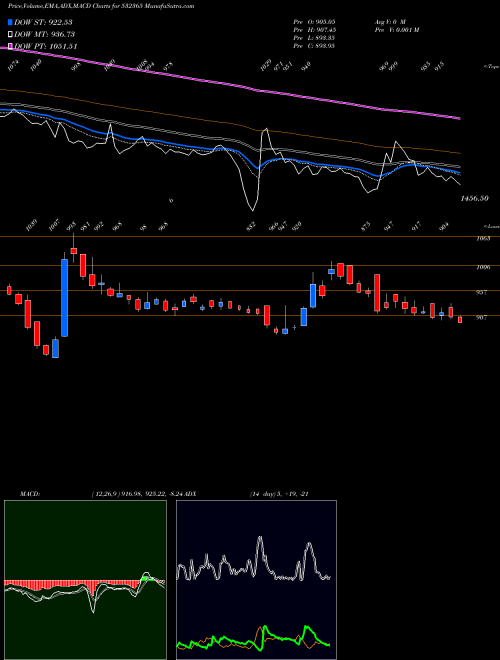Click the ADX (14 day) parameter values
Image resolution: width=500 pixels, height=660 pixels.
(x=279, y=494)
